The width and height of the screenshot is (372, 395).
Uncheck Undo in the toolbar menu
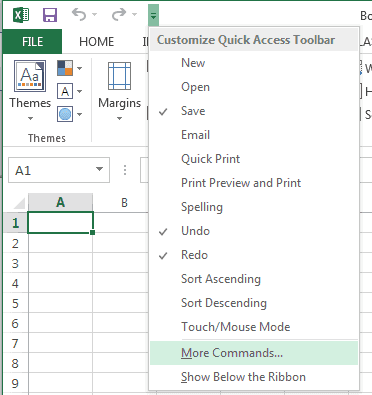tap(254, 231)
